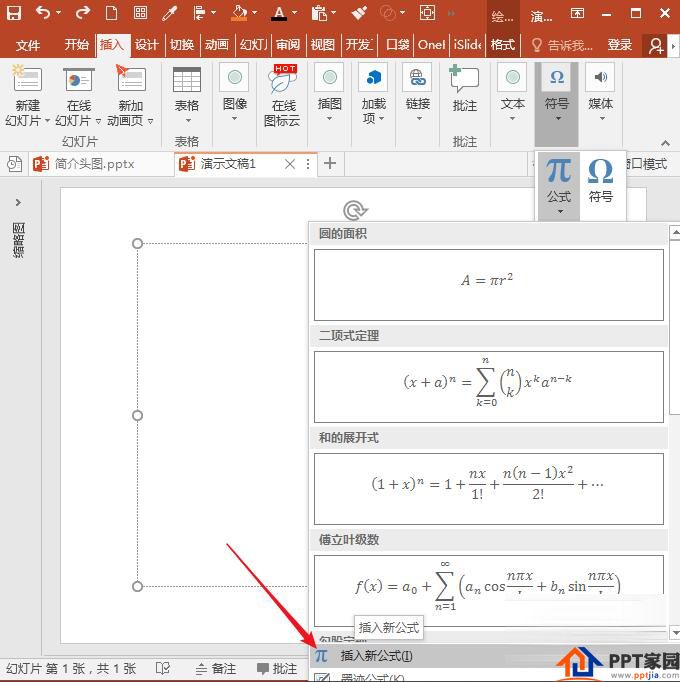Open a new tab with plus button
Viewport: 680px width, 682px height.
pos(330,163)
